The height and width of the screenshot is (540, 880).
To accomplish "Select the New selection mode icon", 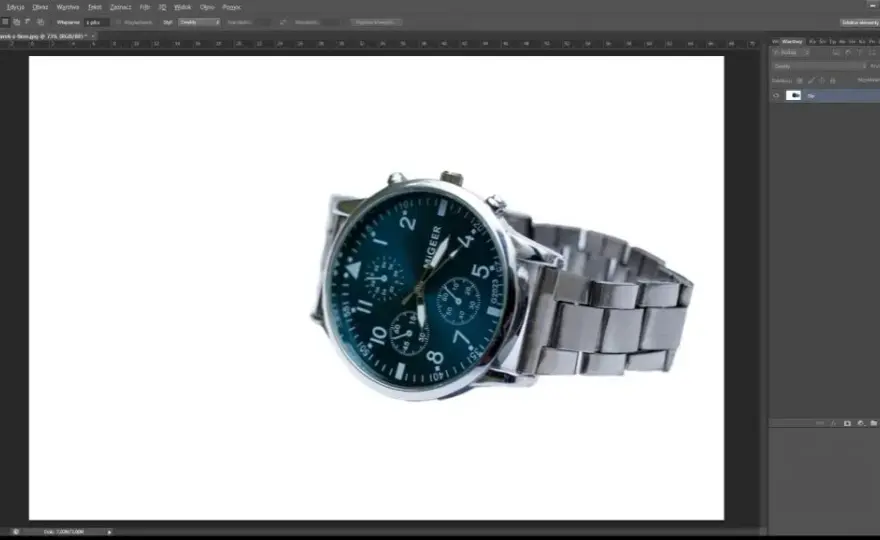I will (x=5, y=22).
